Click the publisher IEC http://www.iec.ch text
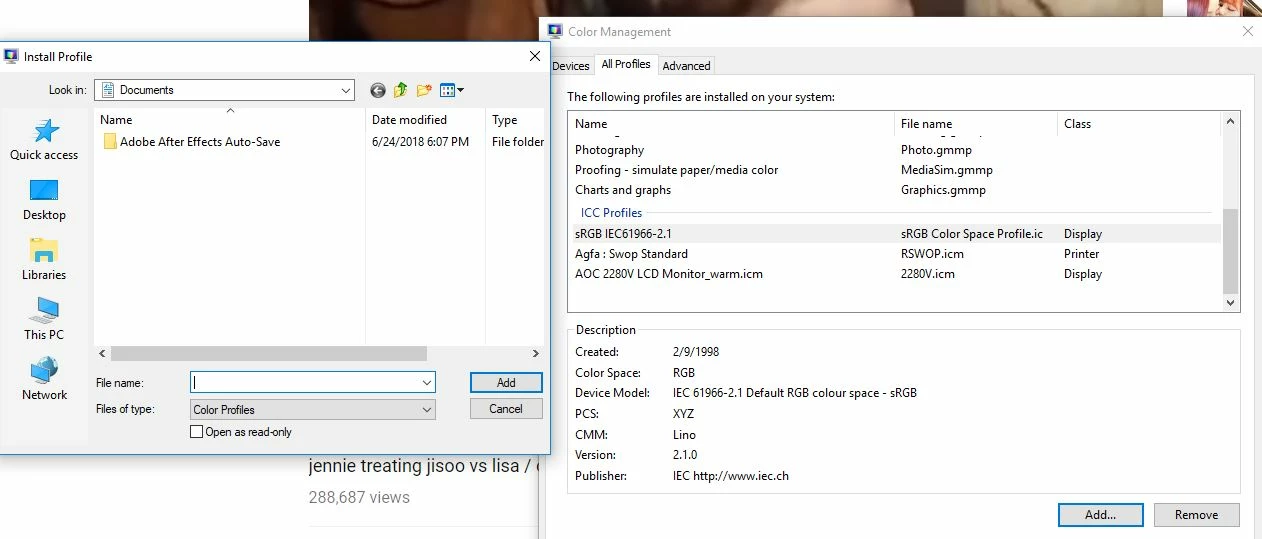The image size is (1262, 539). pos(731,476)
